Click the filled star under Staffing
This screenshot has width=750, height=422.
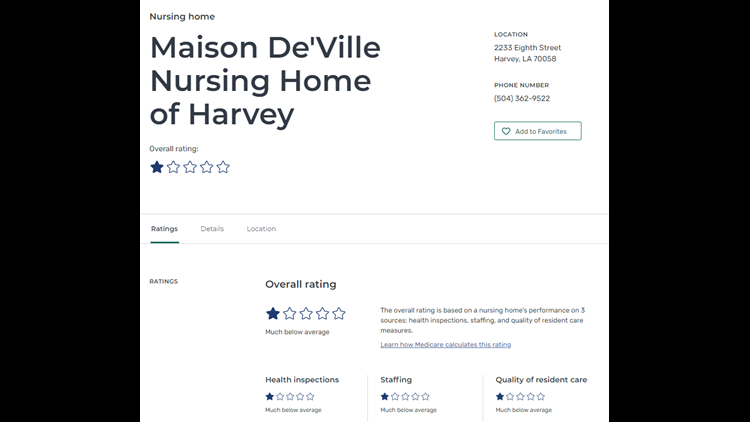click(385, 396)
